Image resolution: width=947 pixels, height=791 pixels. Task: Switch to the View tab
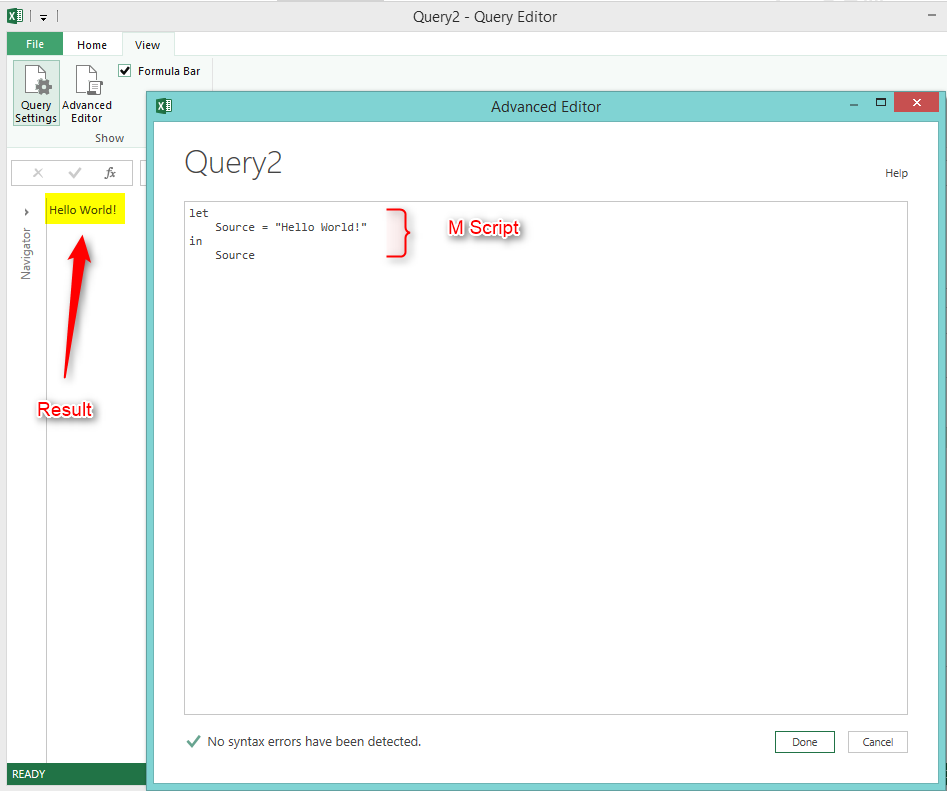click(x=147, y=44)
